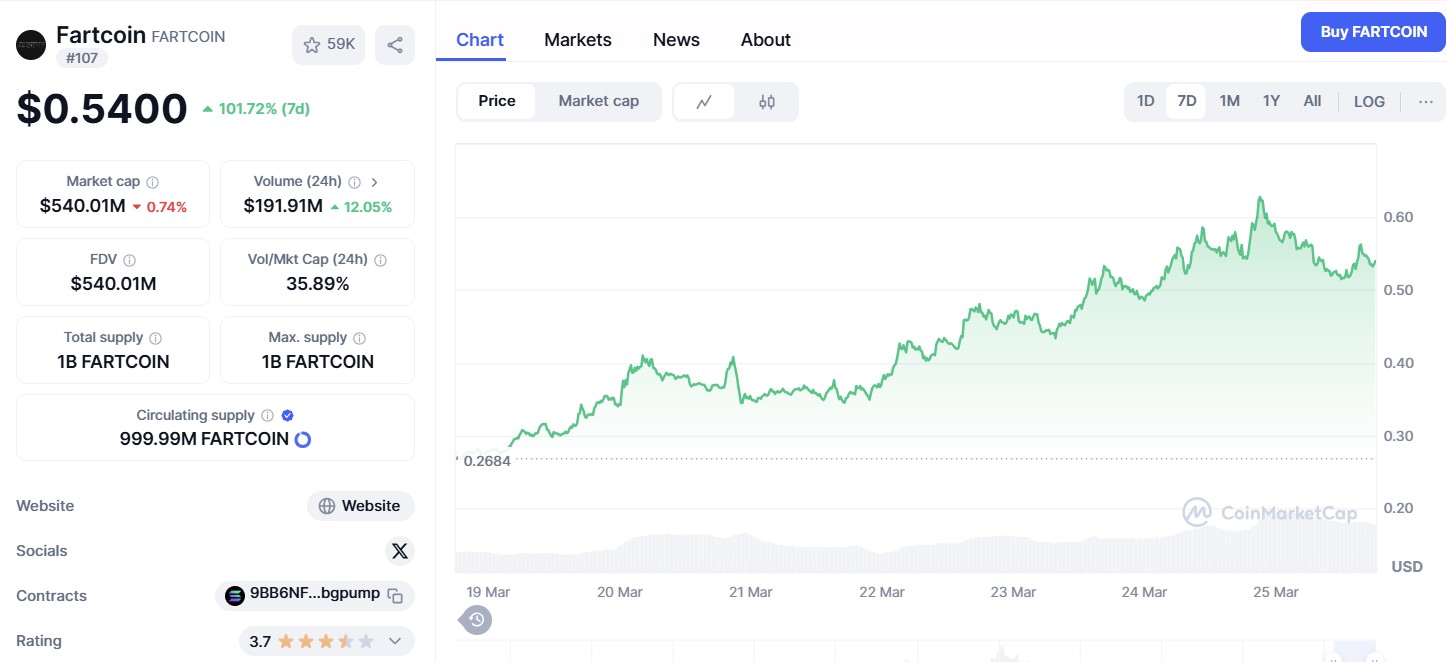Open the News tab
This screenshot has height=662, width=1447.
point(676,39)
